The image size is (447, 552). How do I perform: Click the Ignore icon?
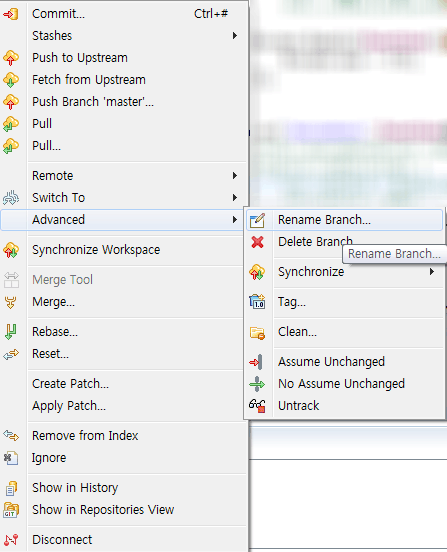coord(11,458)
